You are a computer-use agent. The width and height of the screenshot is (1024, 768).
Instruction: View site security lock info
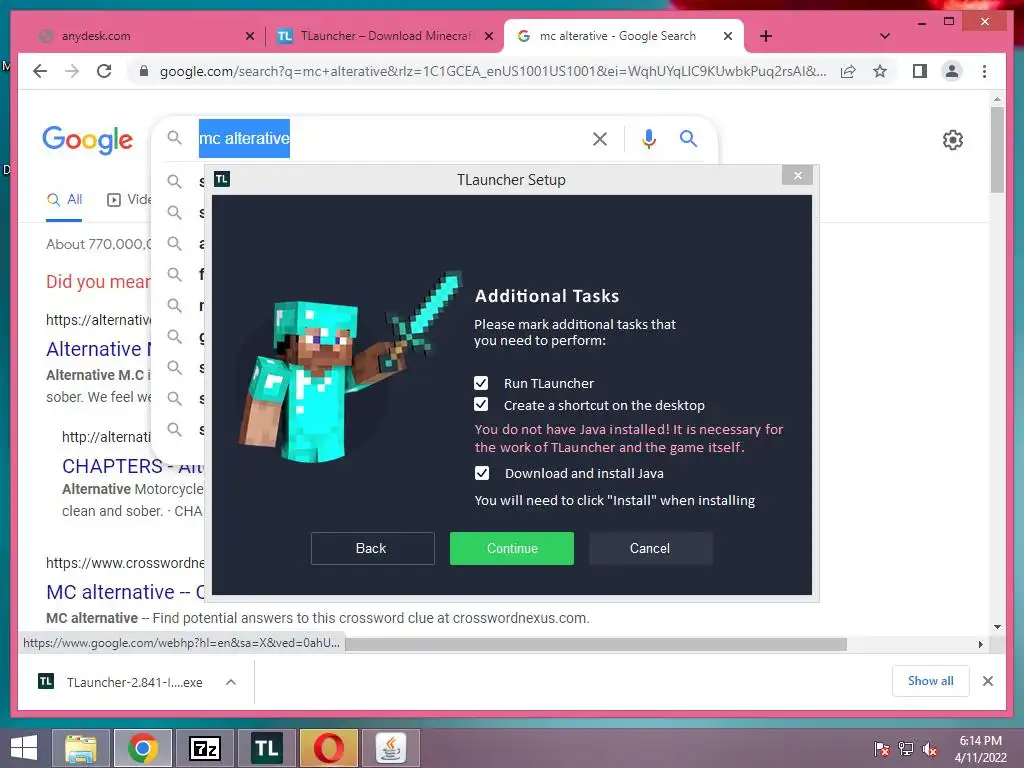point(144,71)
